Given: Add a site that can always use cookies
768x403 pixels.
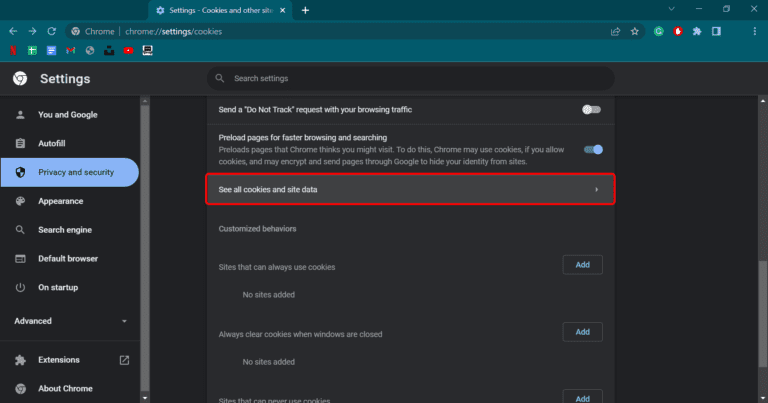Looking at the screenshot, I should [582, 265].
